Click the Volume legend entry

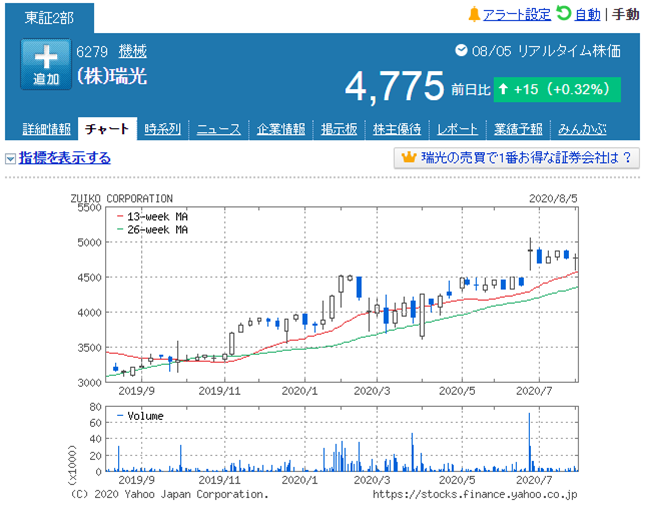[140, 416]
